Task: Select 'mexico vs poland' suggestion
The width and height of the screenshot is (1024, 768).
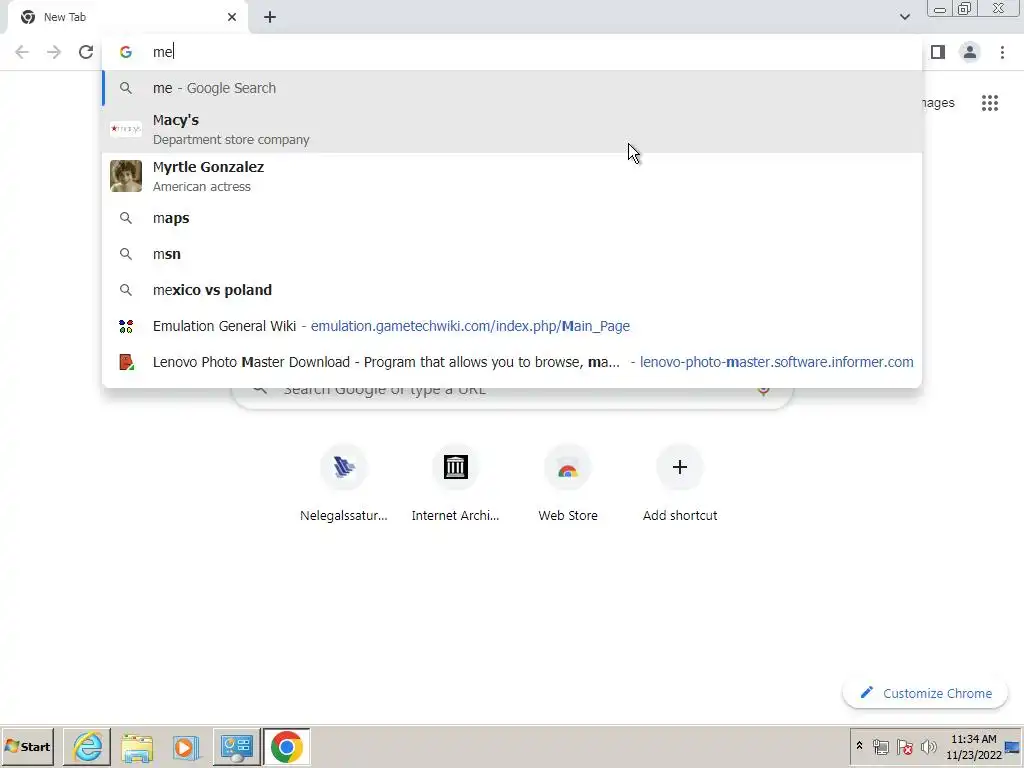Action: pos(512,290)
